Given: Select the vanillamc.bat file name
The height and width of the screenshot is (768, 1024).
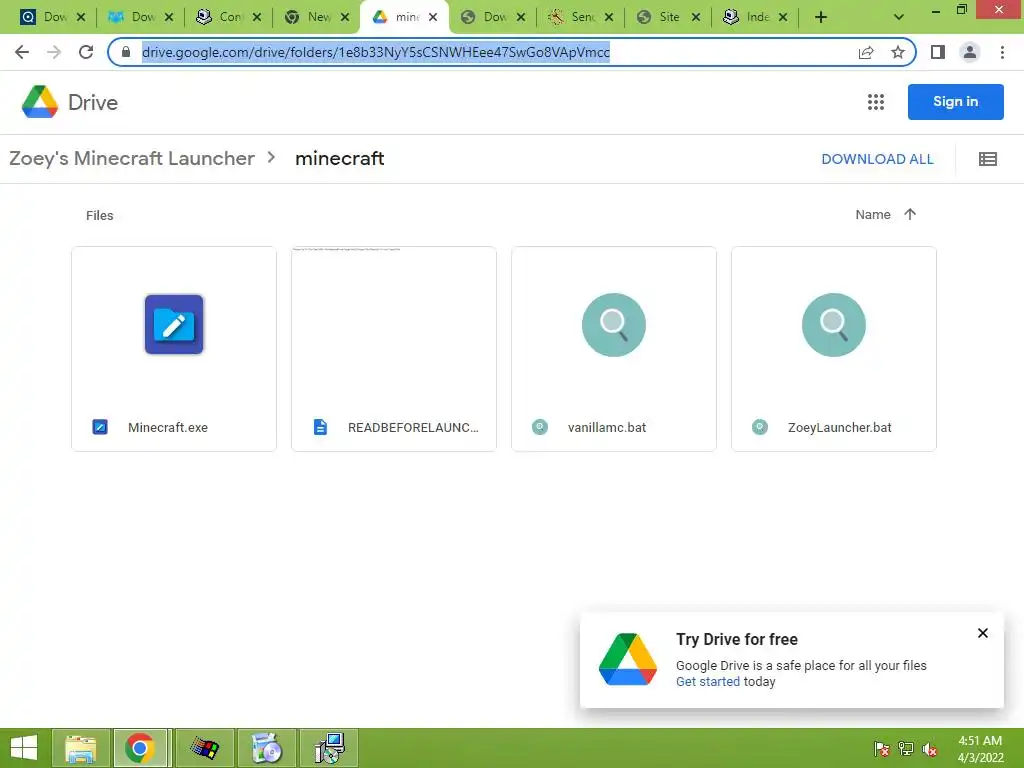Looking at the screenshot, I should pos(607,428).
